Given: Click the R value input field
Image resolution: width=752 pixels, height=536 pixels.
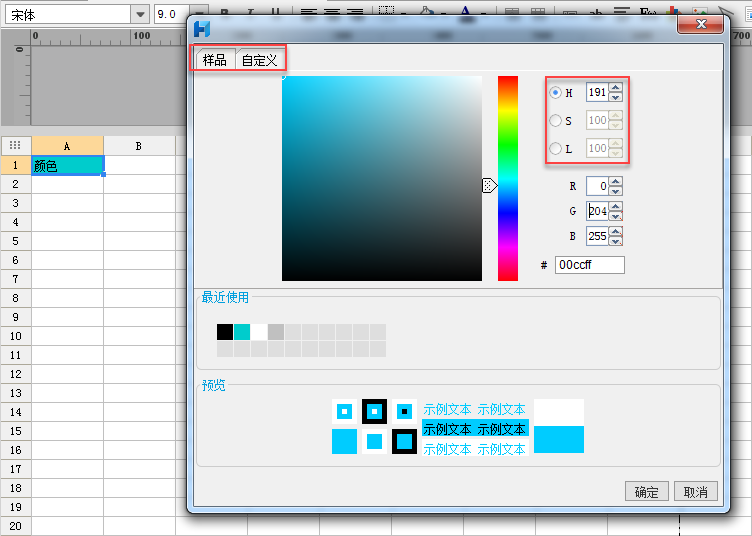Looking at the screenshot, I should point(597,186).
